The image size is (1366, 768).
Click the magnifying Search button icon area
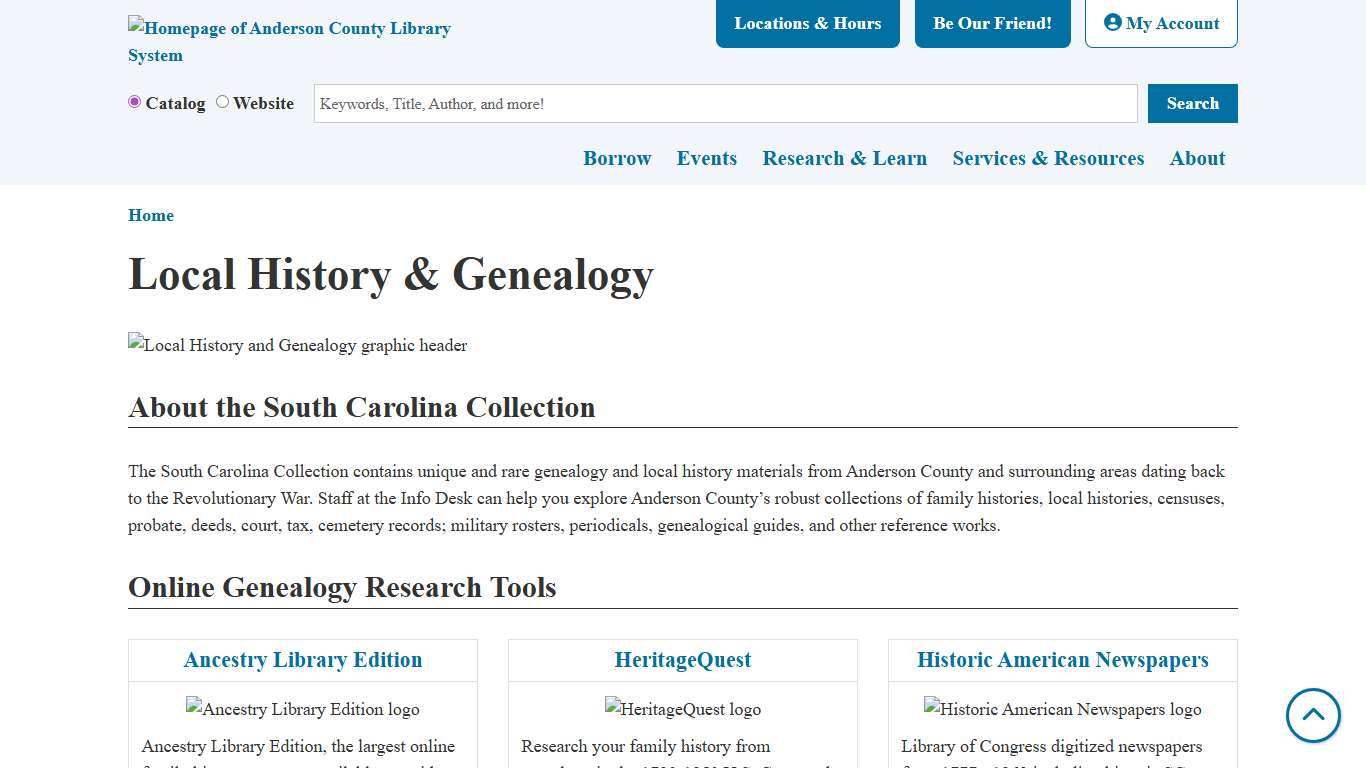pos(1192,103)
